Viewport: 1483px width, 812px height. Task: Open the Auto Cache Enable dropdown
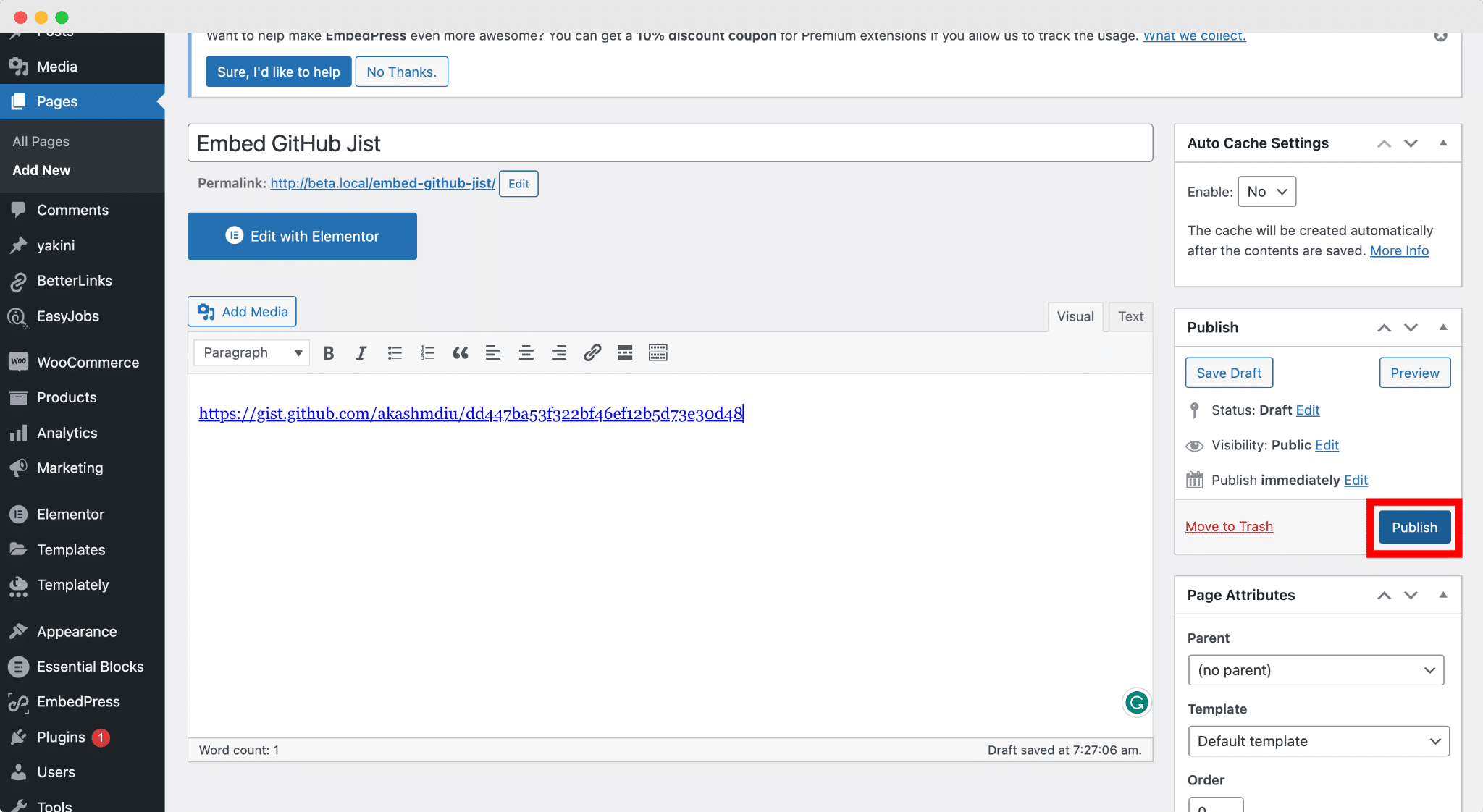1266,192
